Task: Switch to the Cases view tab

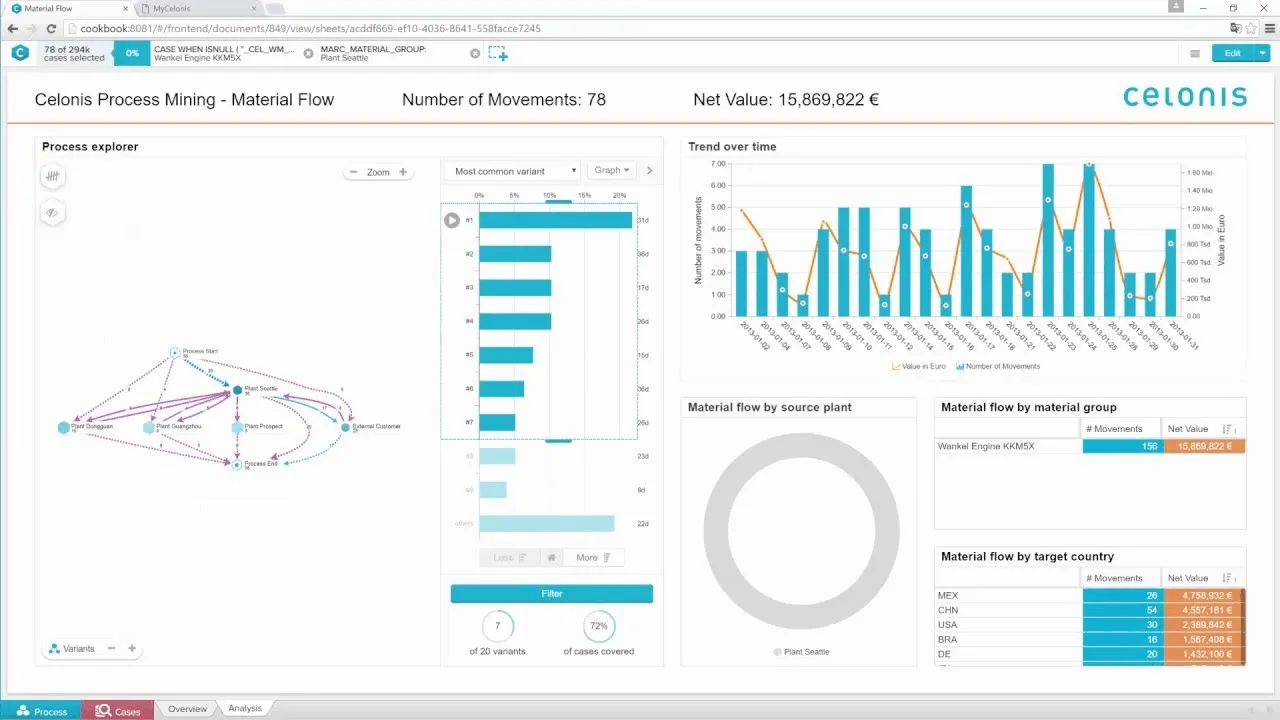Action: point(118,711)
